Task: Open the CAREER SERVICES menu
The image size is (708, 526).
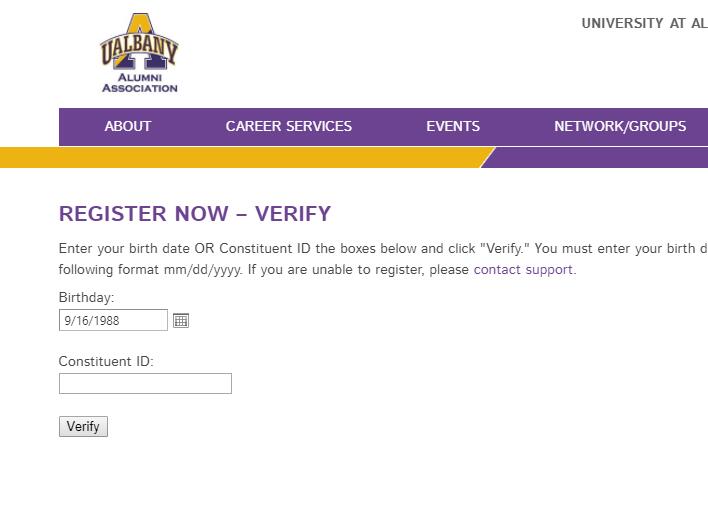Action: (x=289, y=126)
